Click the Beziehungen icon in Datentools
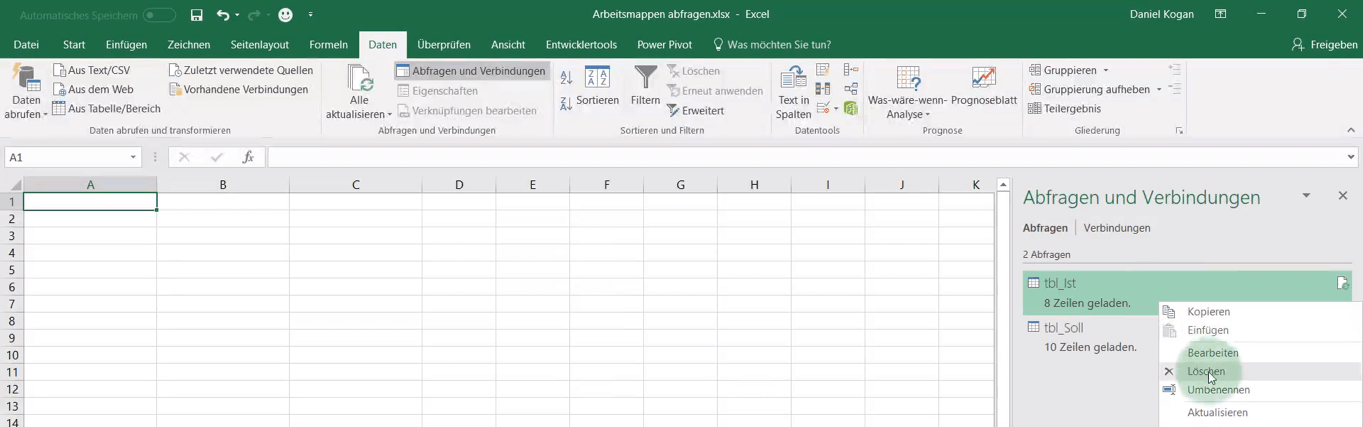Screen dimensions: 1363x427 click(851, 89)
